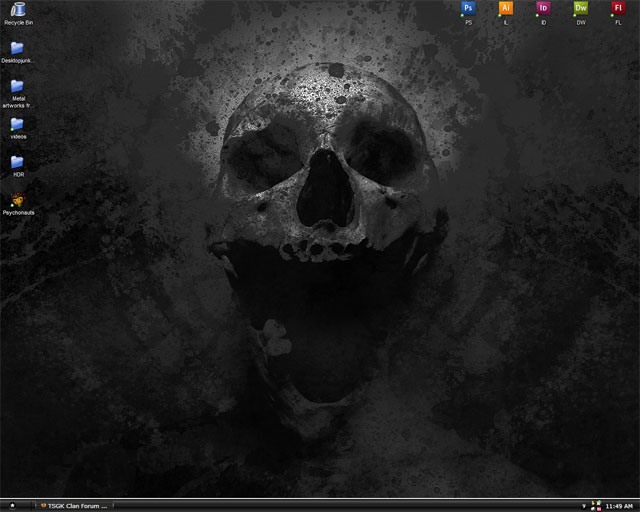Click the browser icon in TSGK taskbar button
640x512 pixels.
click(42, 506)
